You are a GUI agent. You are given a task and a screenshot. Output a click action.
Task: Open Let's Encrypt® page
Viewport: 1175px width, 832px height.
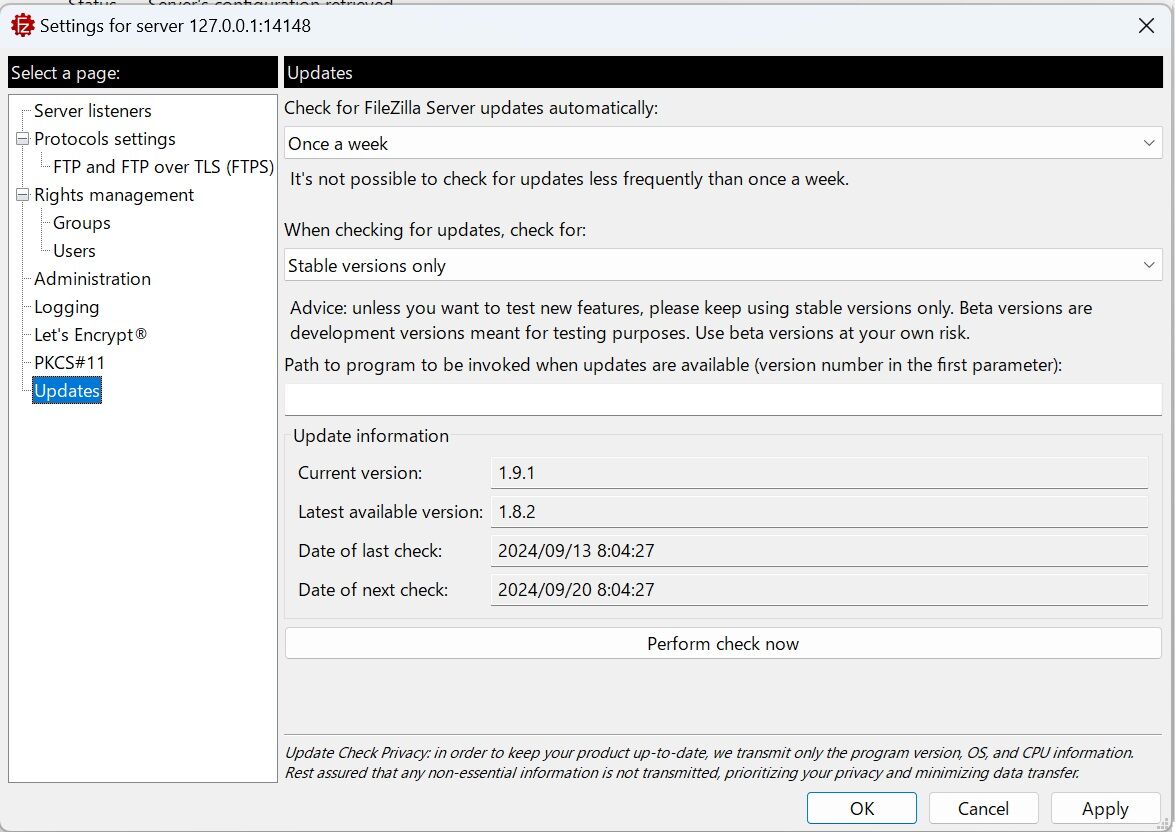pos(90,334)
